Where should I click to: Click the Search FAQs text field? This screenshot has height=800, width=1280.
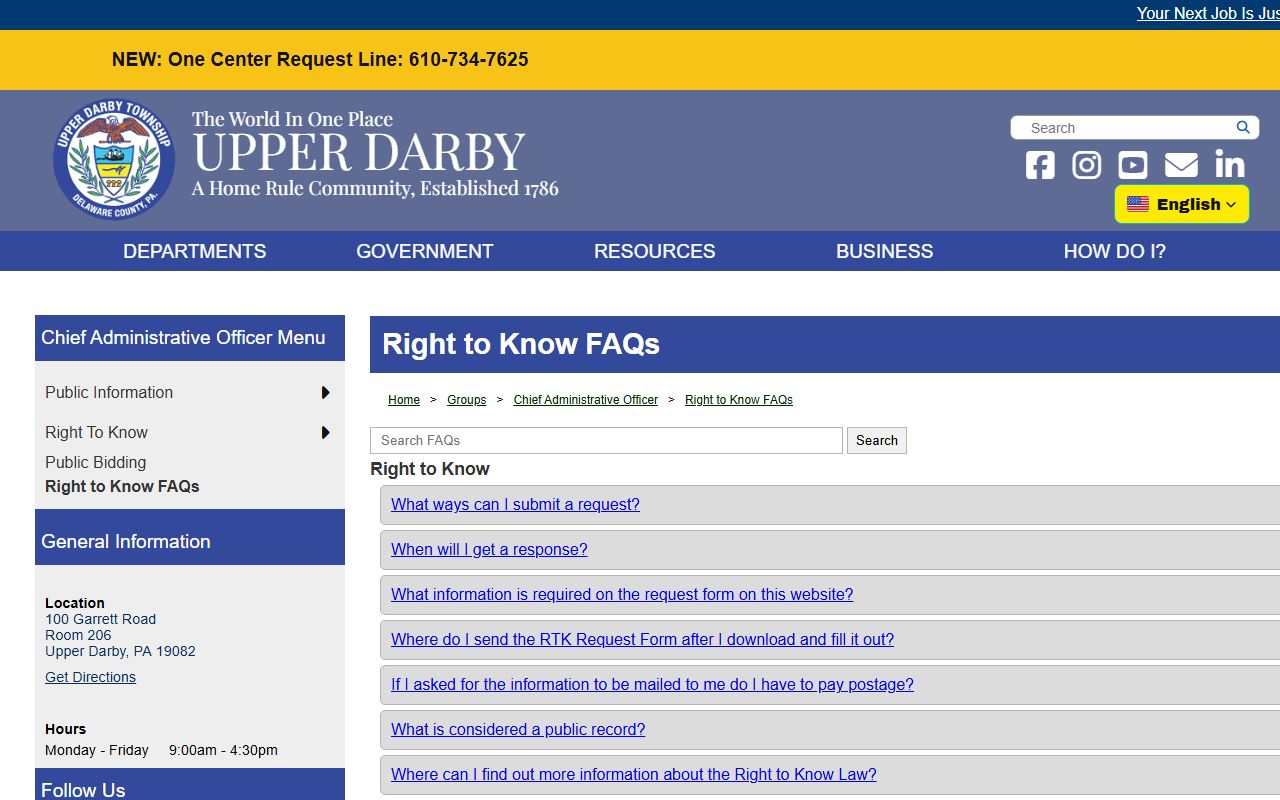tap(606, 440)
